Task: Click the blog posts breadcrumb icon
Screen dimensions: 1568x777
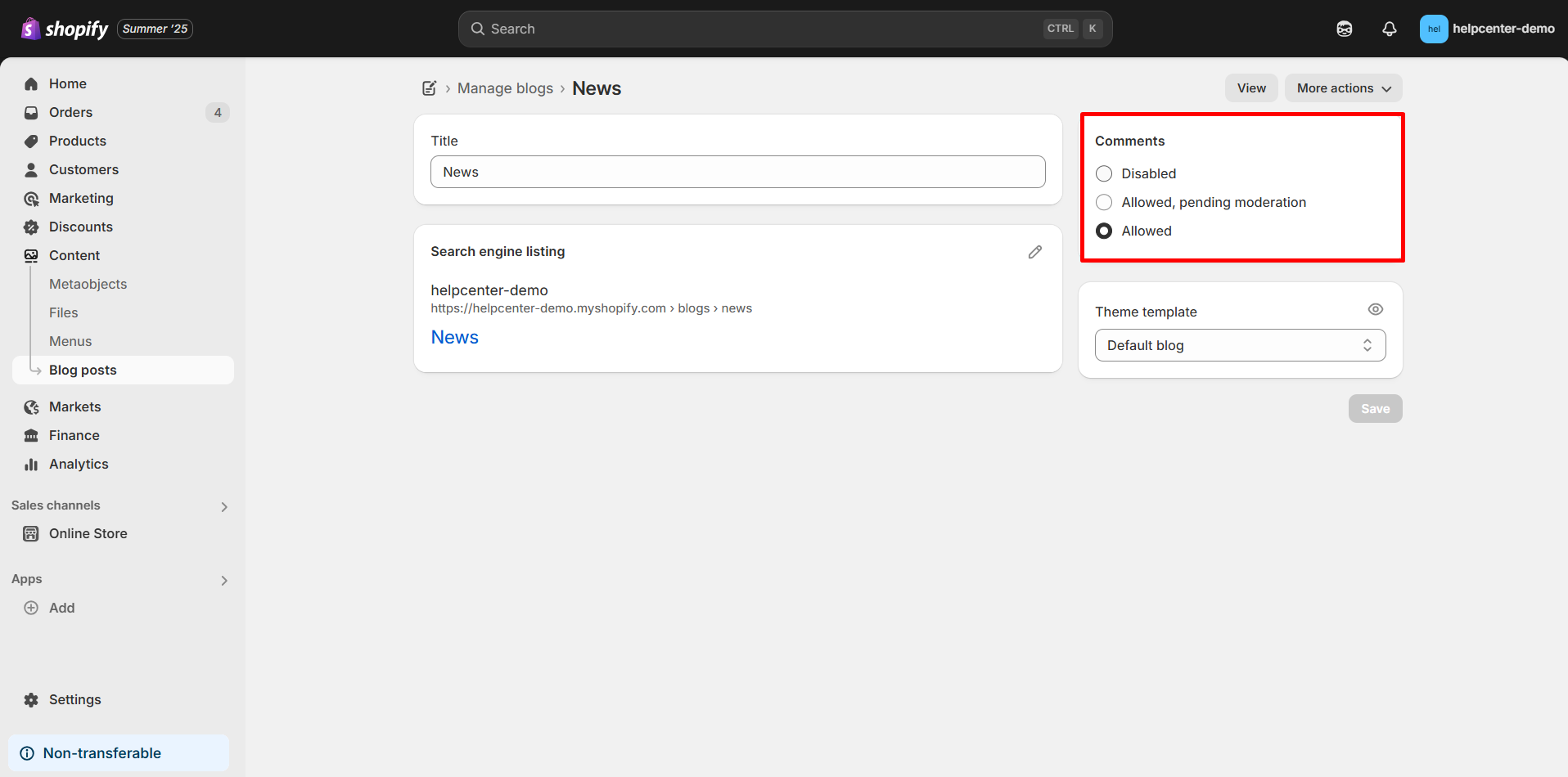Action: 429,88
